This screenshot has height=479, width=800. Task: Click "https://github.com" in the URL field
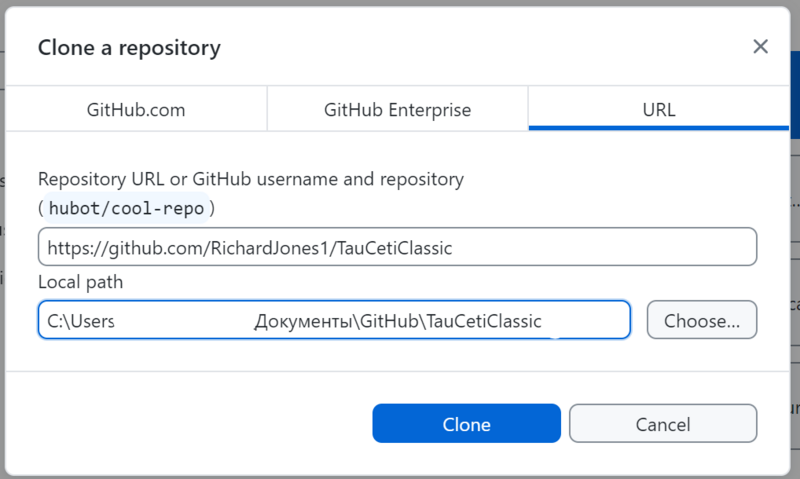tap(111, 247)
